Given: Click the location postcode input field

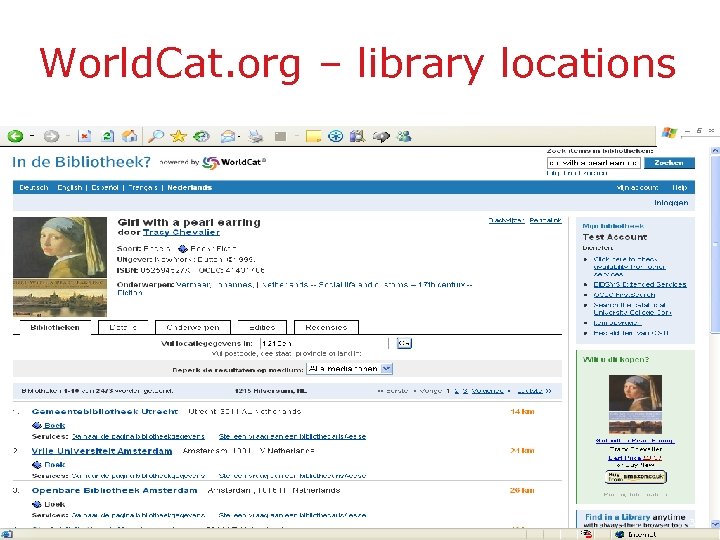Looking at the screenshot, I should pos(324,343).
